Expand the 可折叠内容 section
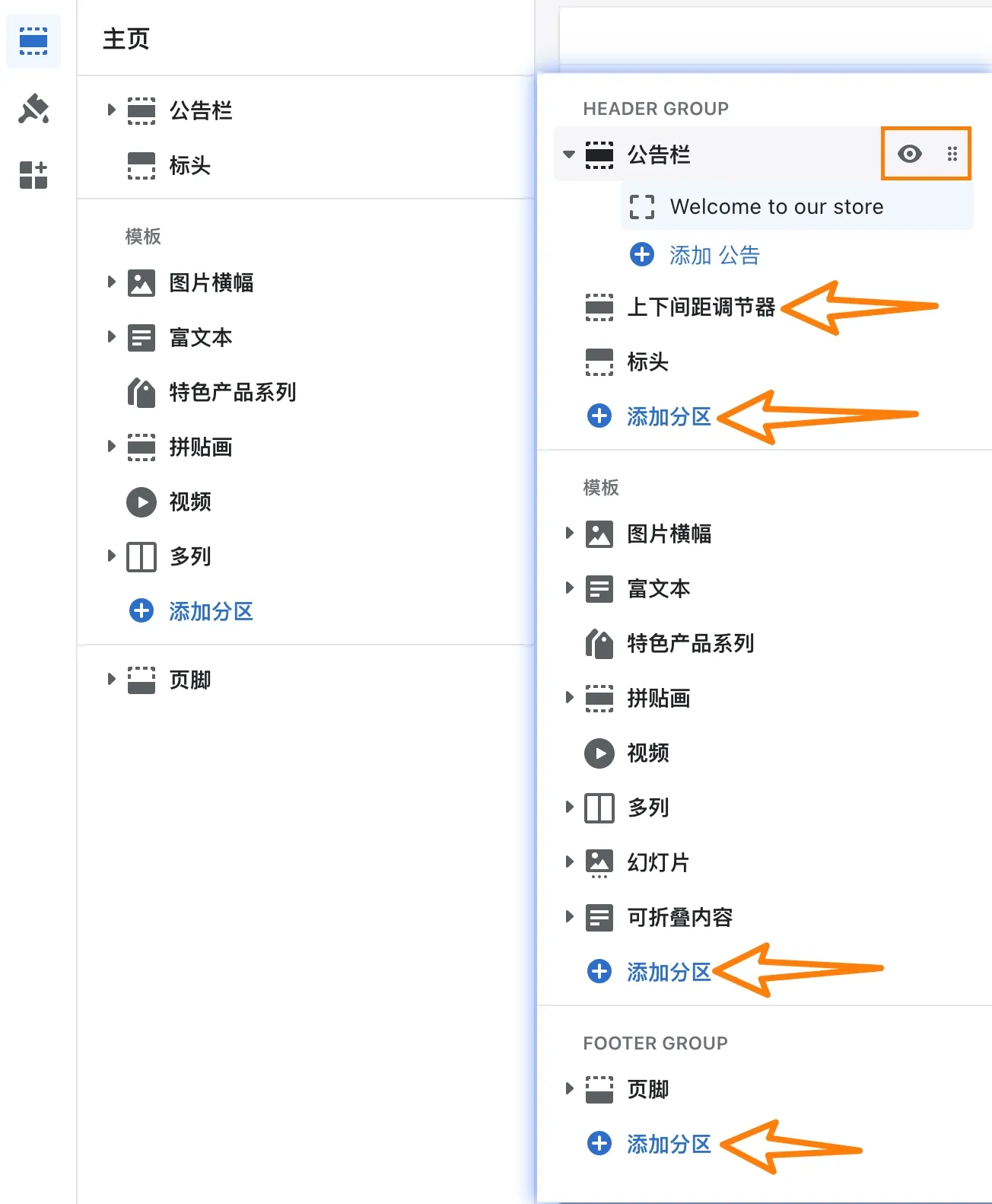Image resolution: width=992 pixels, height=1204 pixels. [568, 916]
